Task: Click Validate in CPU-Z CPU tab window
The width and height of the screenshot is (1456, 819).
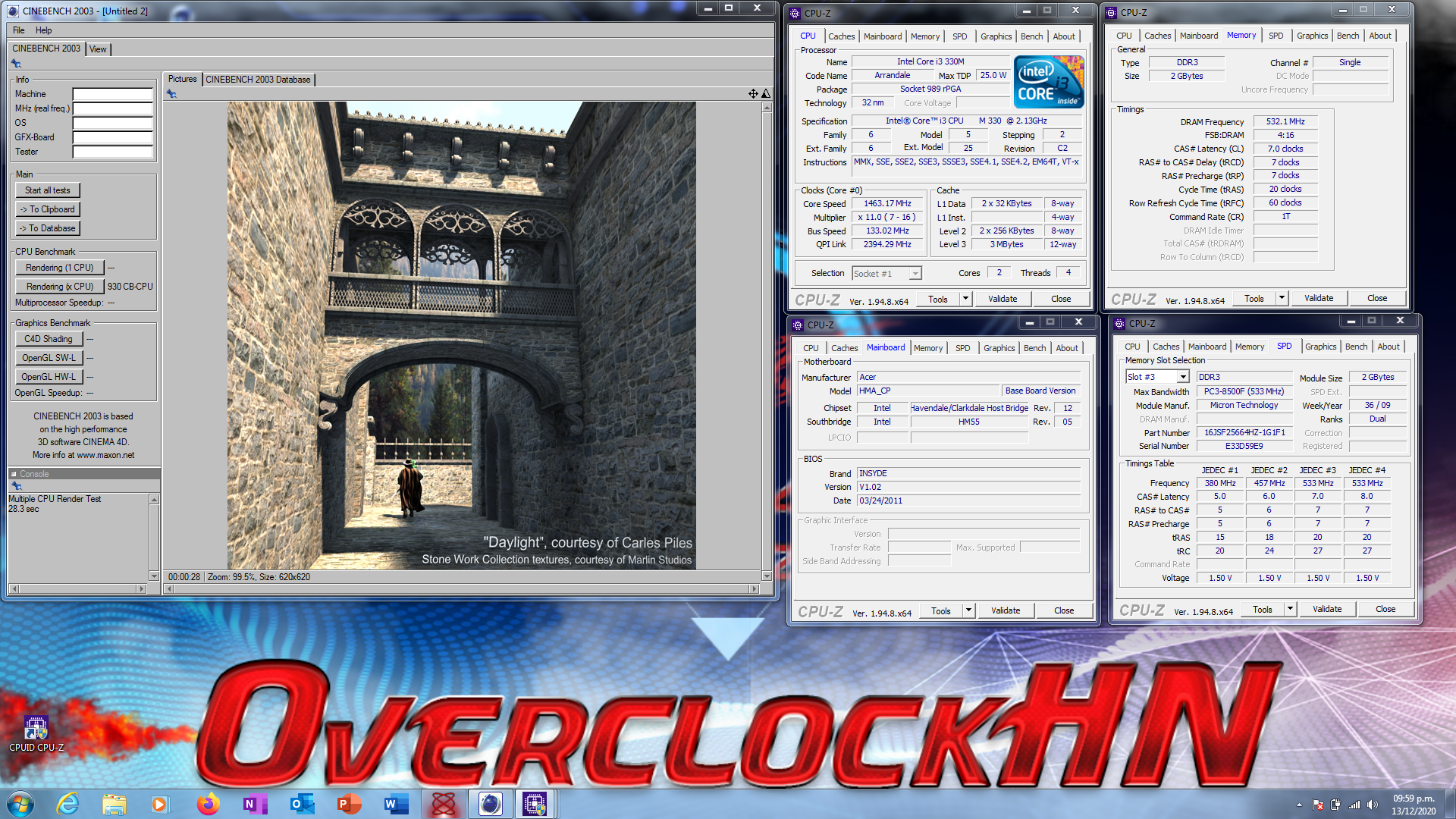Action: click(x=1003, y=299)
